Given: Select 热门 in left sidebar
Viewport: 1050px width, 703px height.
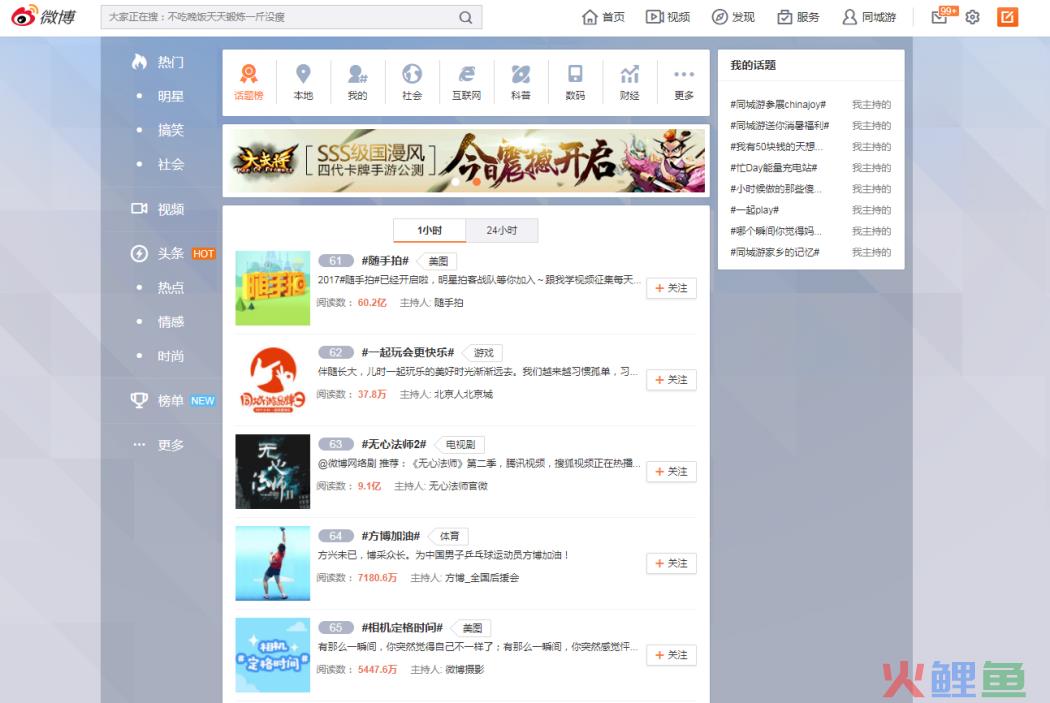Looking at the screenshot, I should pos(158,62).
